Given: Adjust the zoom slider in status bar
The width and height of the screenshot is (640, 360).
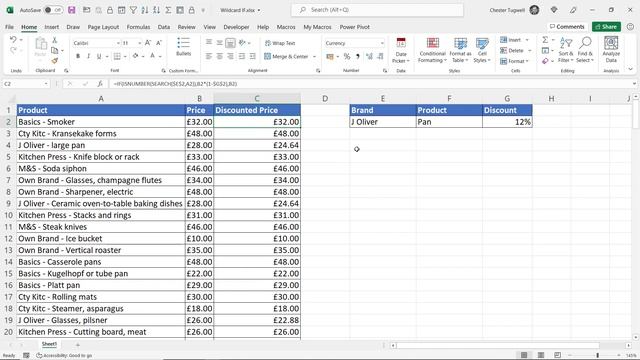Looking at the screenshot, I should 597,355.
